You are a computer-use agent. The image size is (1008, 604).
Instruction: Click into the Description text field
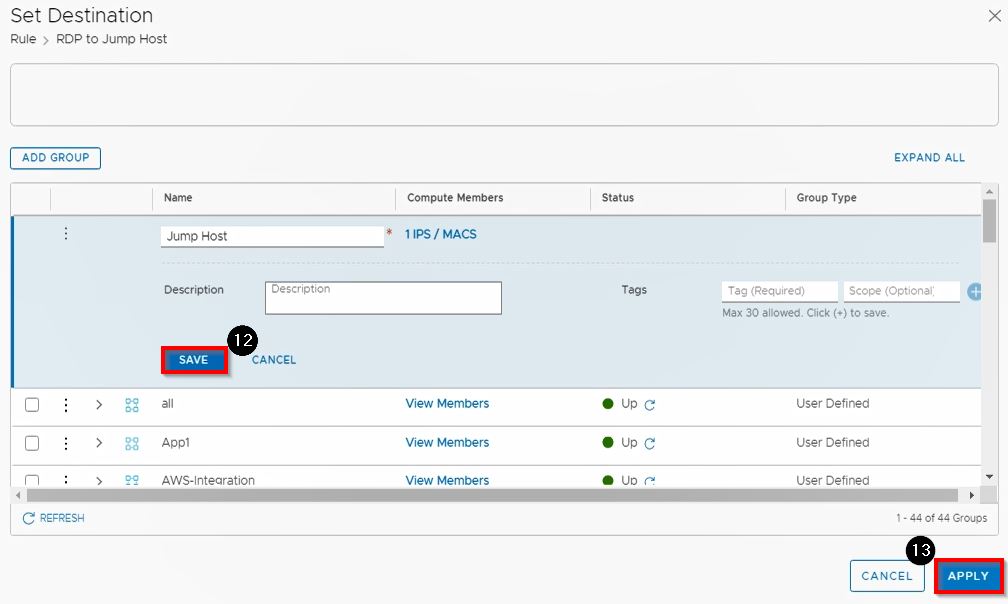(x=383, y=298)
